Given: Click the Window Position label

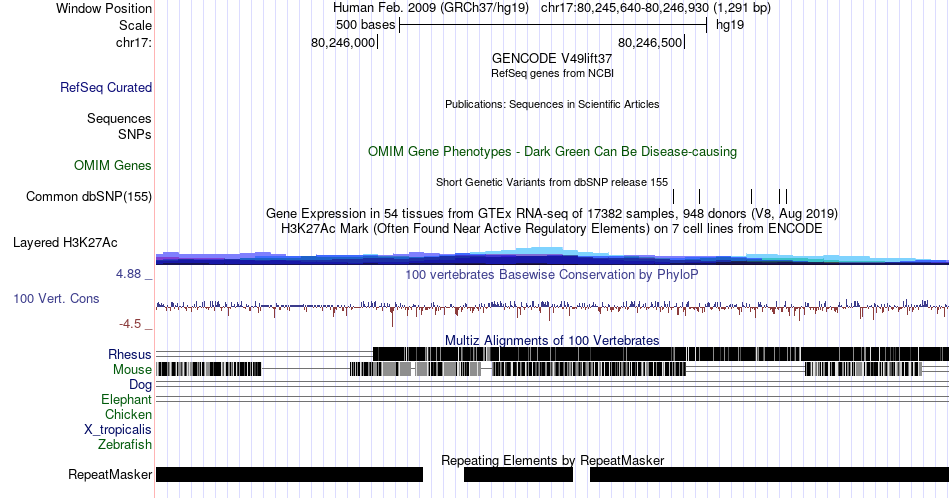Looking at the screenshot, I should click(x=104, y=8).
